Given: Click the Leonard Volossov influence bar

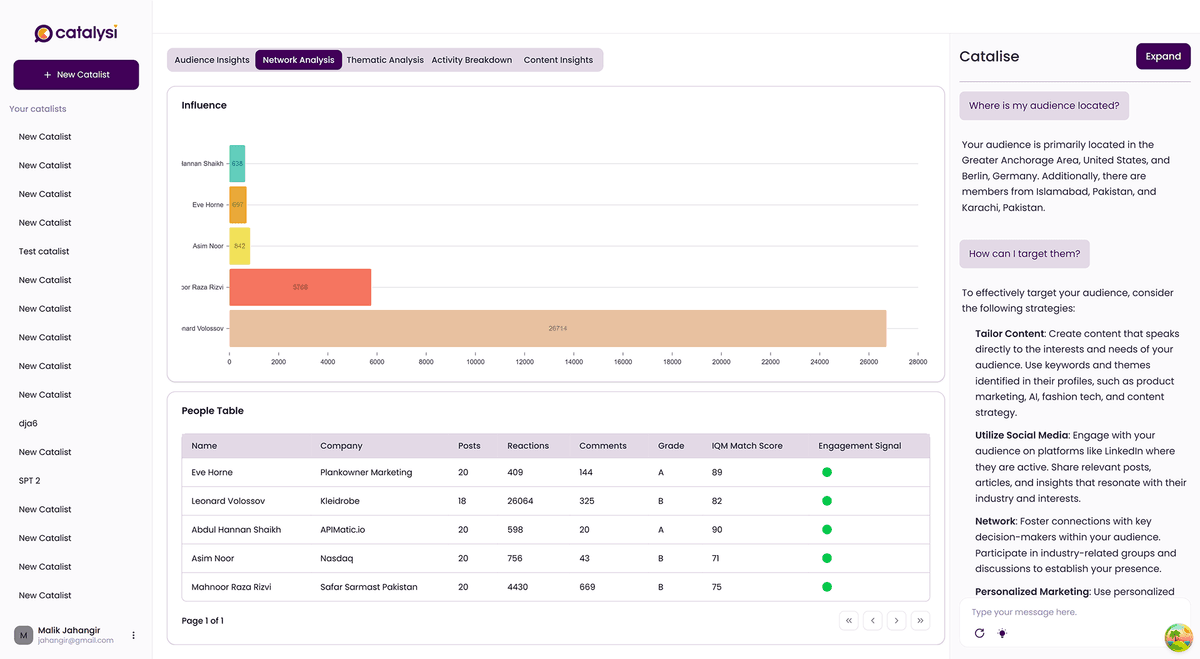Looking at the screenshot, I should [557, 328].
